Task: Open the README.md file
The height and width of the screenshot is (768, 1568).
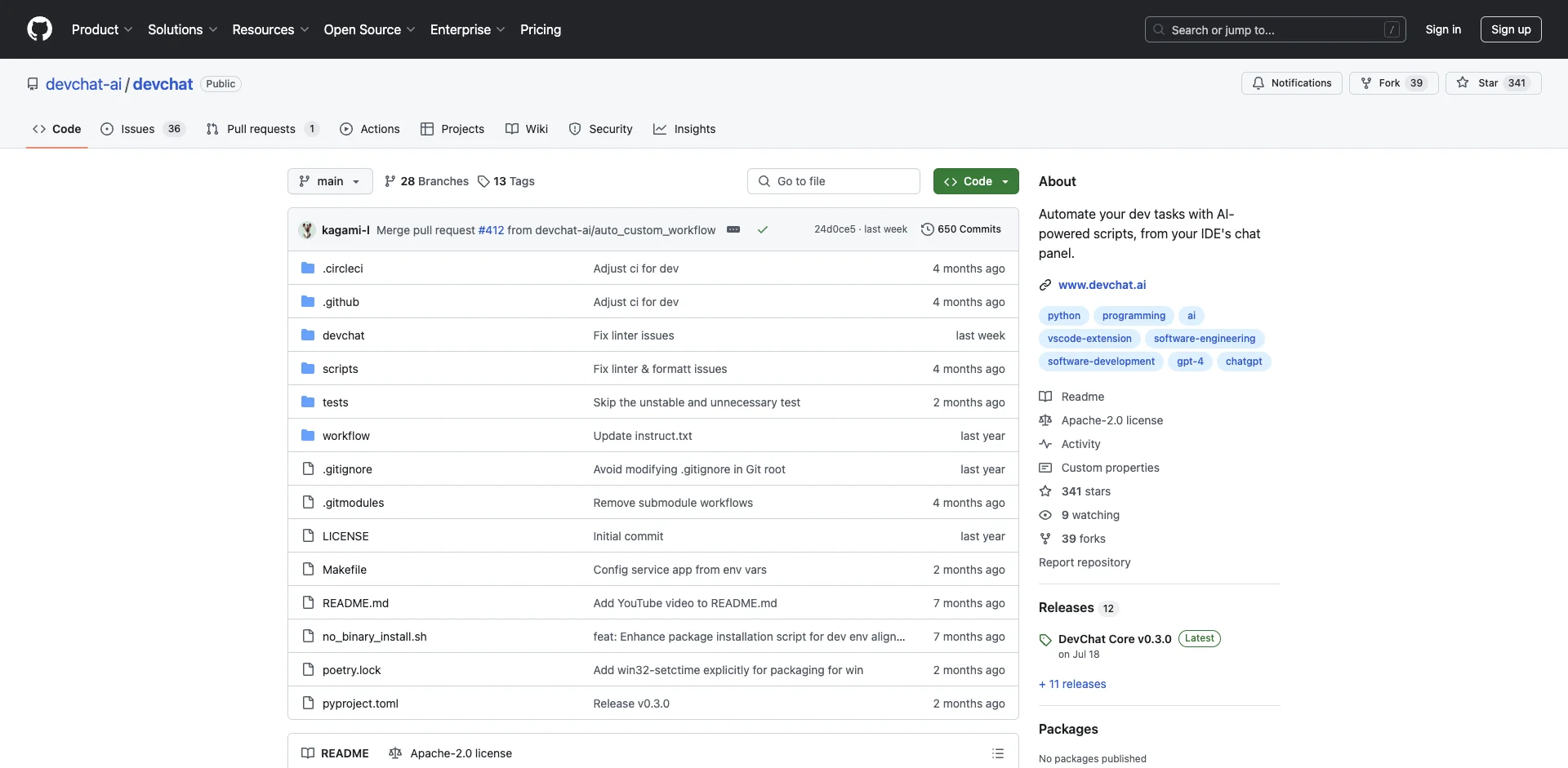Action: (x=355, y=603)
